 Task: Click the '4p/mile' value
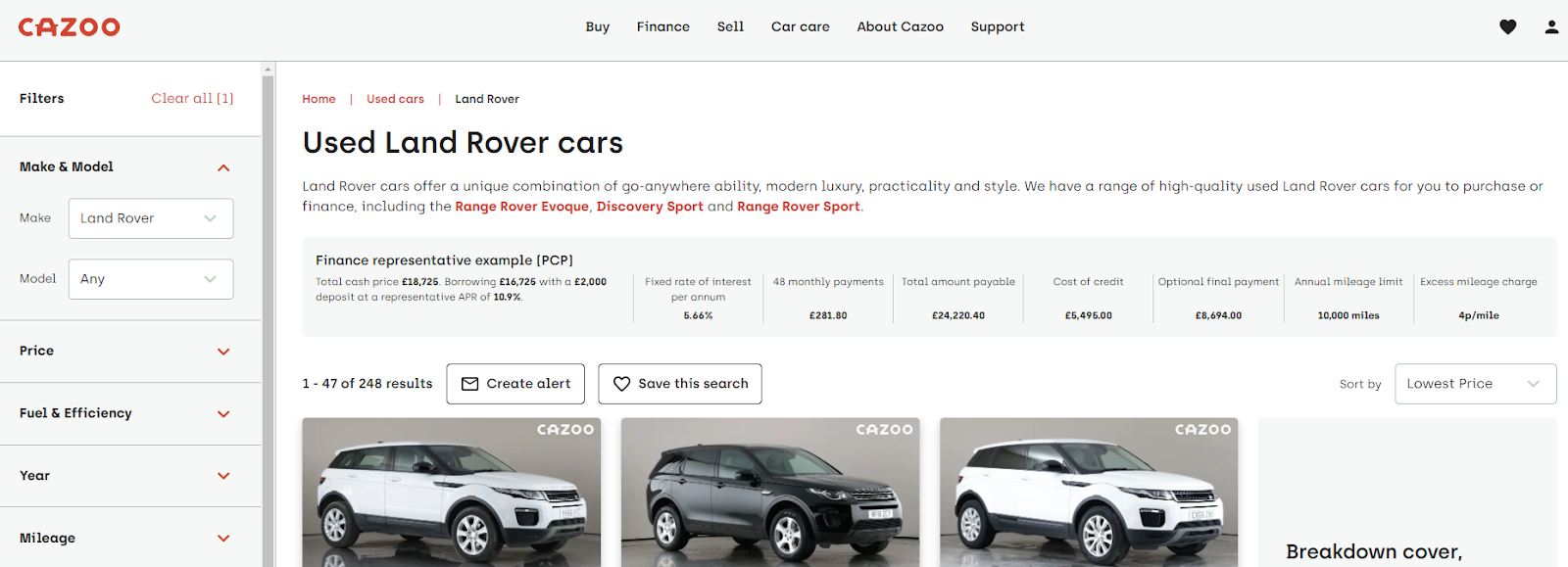(1479, 316)
